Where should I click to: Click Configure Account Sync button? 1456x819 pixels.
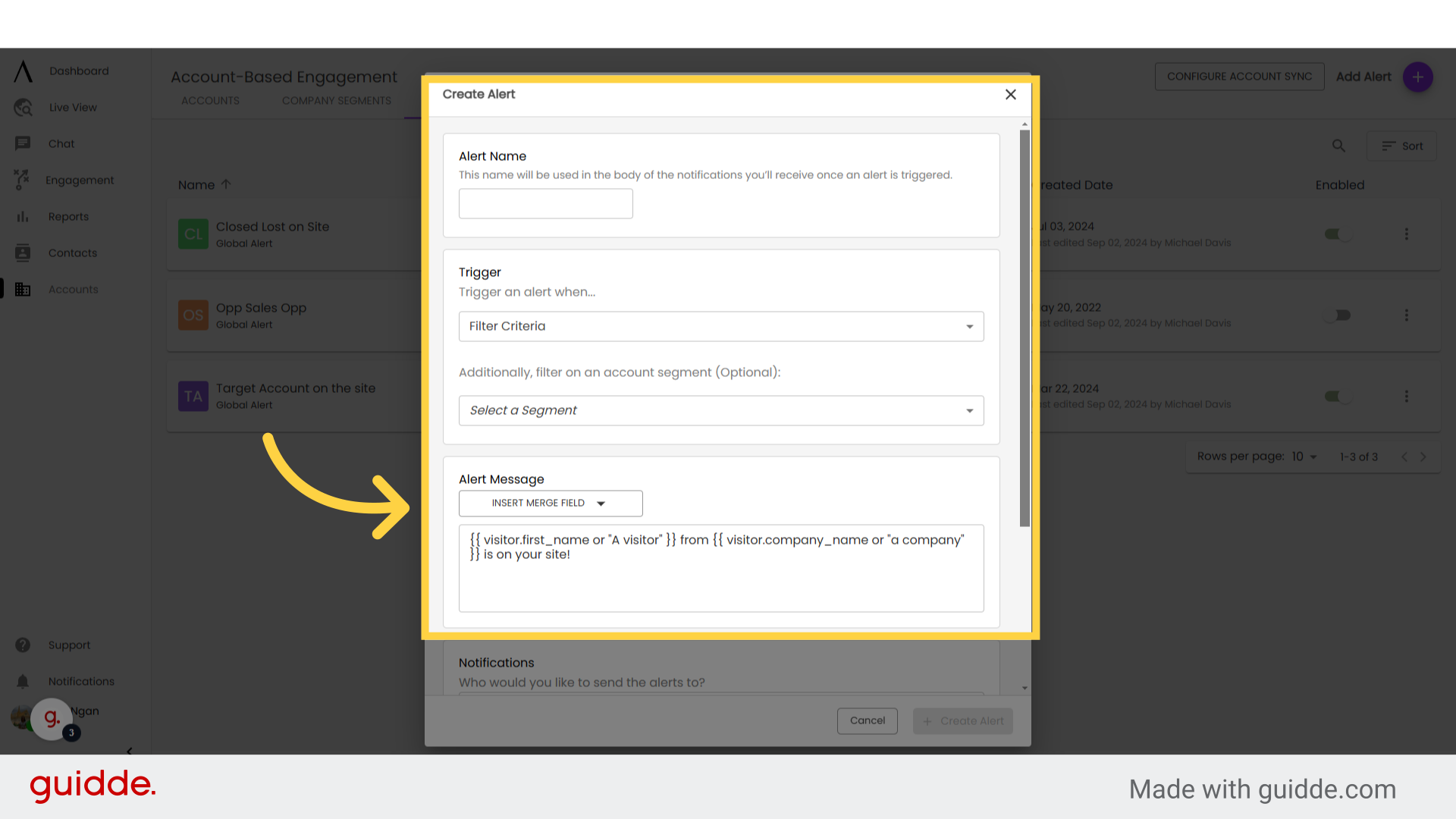click(x=1239, y=77)
